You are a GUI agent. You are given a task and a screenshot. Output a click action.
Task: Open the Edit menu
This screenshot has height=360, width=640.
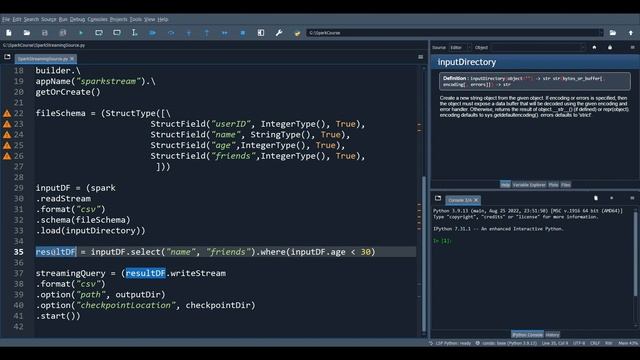pyautogui.click(x=17, y=19)
